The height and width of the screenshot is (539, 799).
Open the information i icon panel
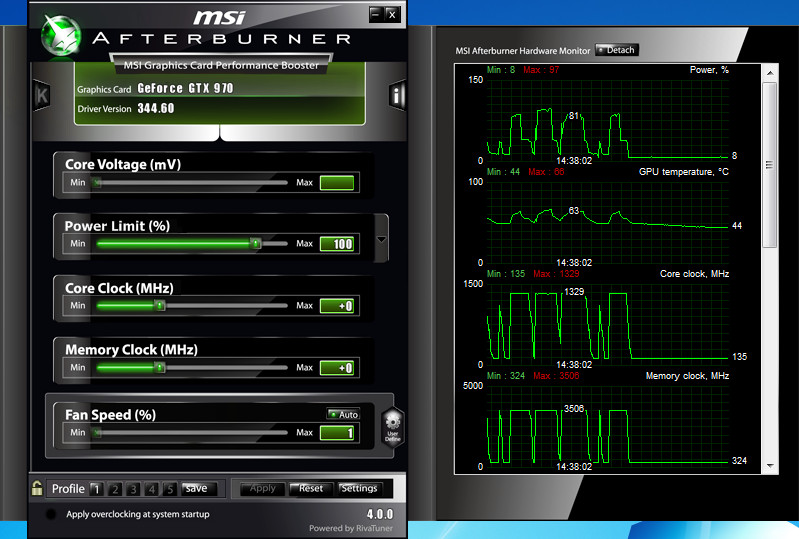coord(397,96)
